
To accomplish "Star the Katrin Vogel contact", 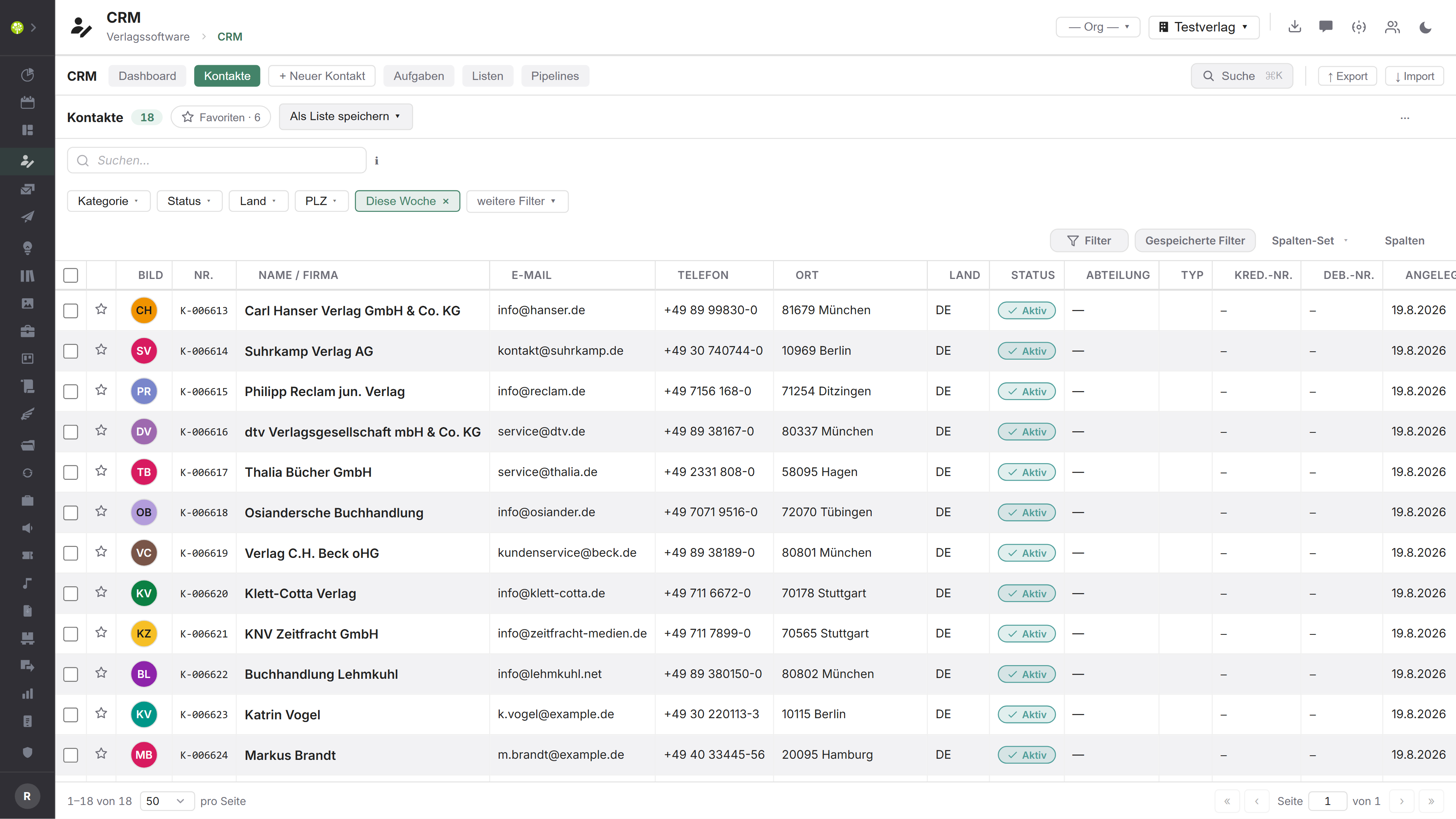I will point(101,713).
